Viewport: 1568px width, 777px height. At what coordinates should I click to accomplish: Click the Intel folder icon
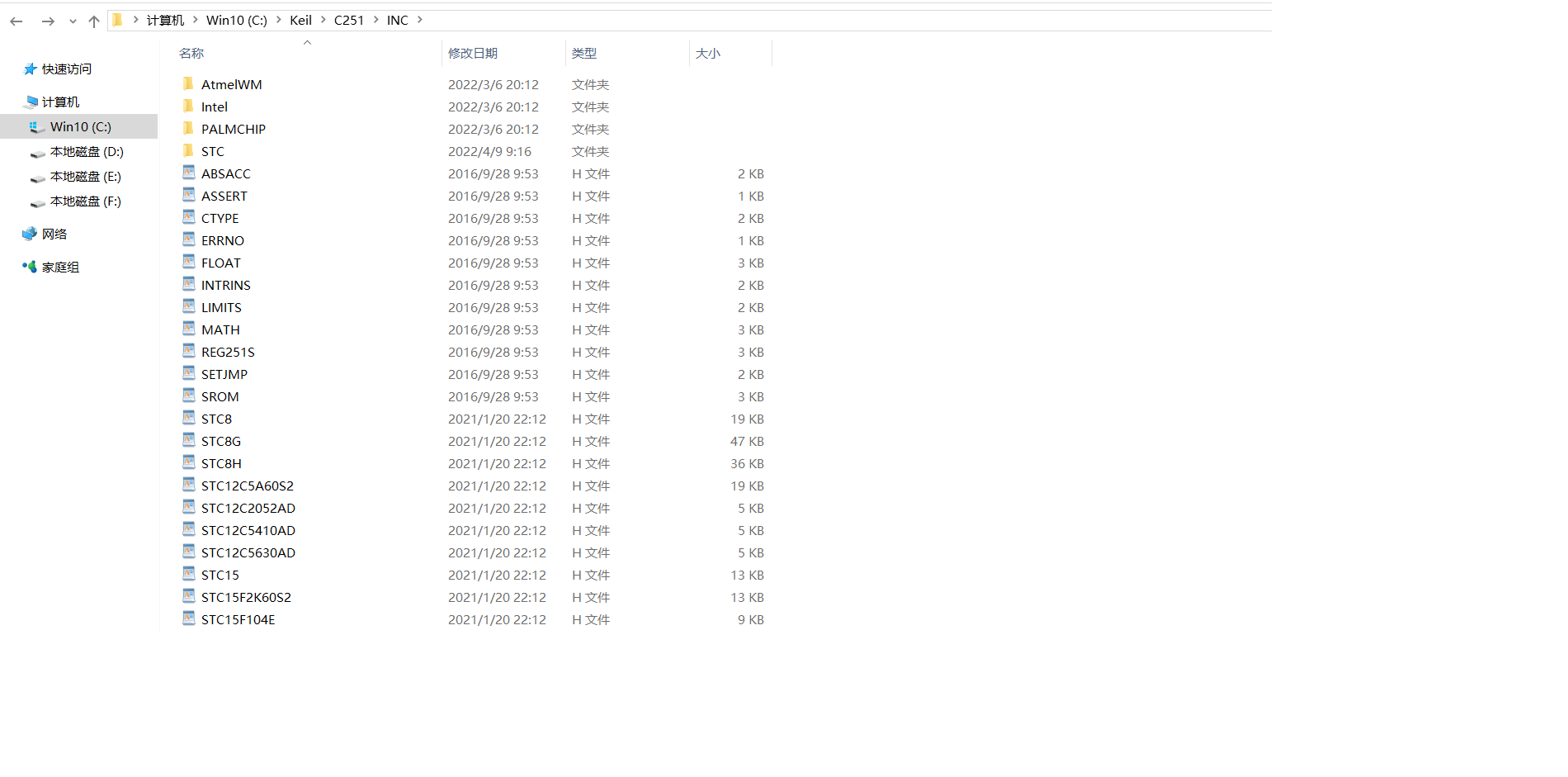click(188, 106)
